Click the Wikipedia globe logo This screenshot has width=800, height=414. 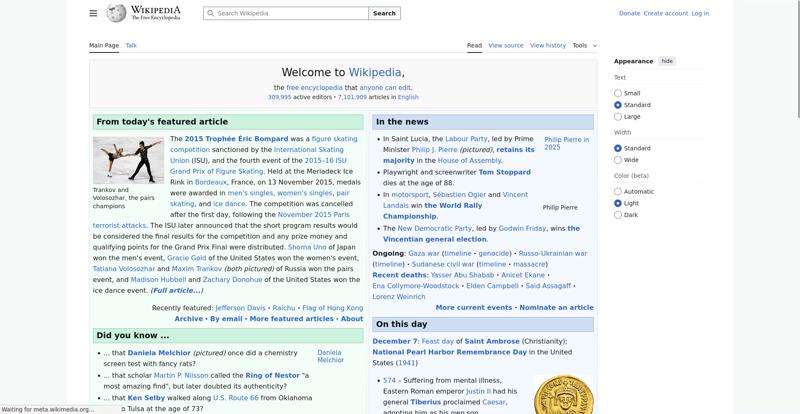click(116, 13)
